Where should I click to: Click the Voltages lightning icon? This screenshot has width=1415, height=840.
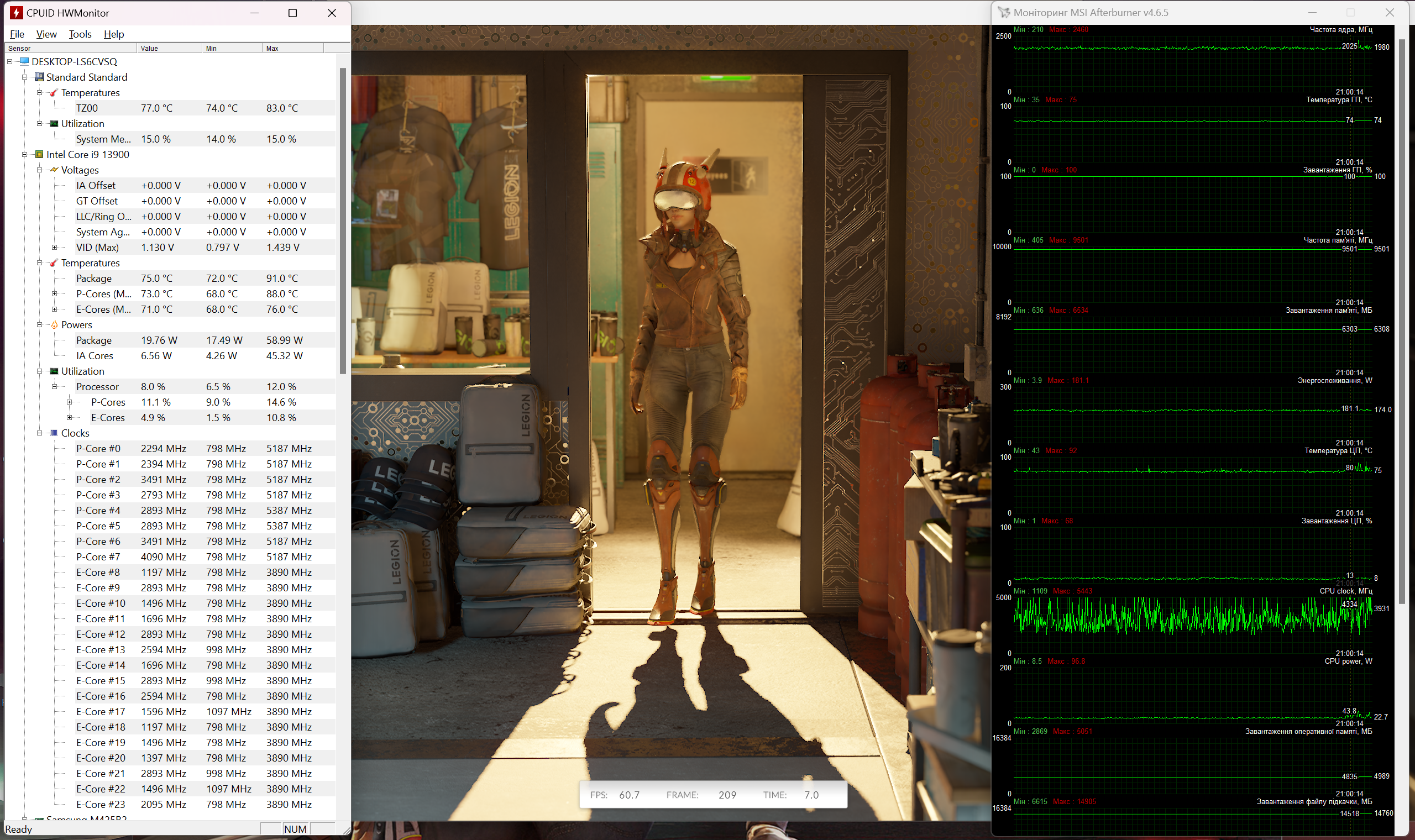54,170
